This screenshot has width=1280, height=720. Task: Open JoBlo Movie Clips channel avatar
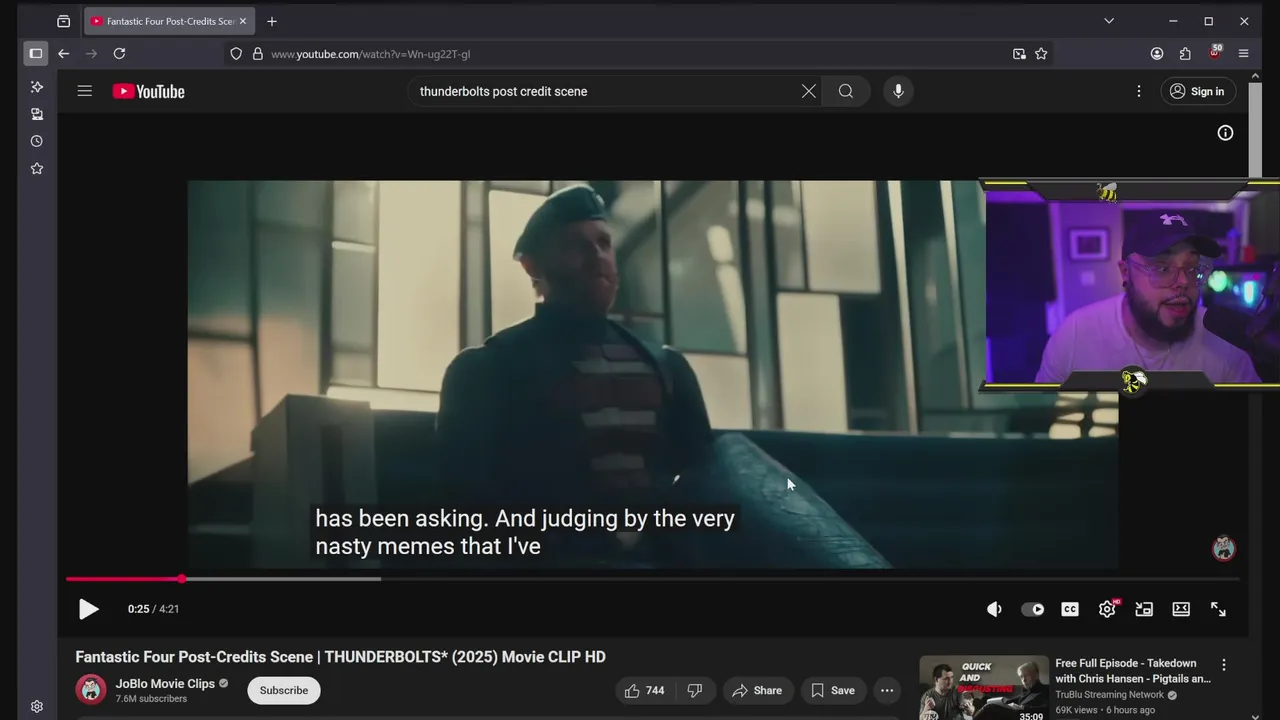point(91,690)
